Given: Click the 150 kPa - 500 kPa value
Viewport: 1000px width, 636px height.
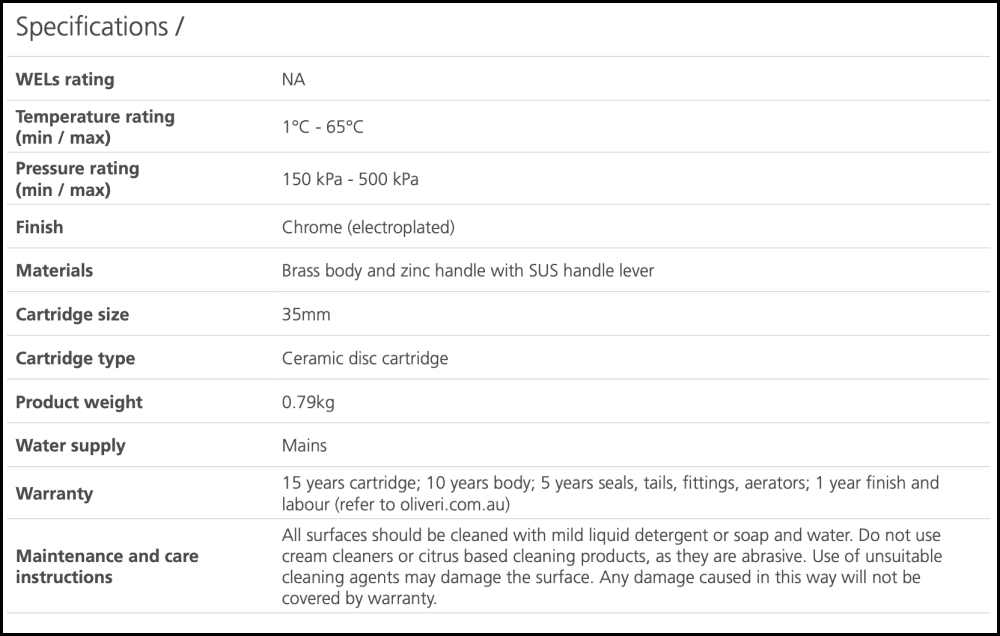Looking at the screenshot, I should (350, 180).
